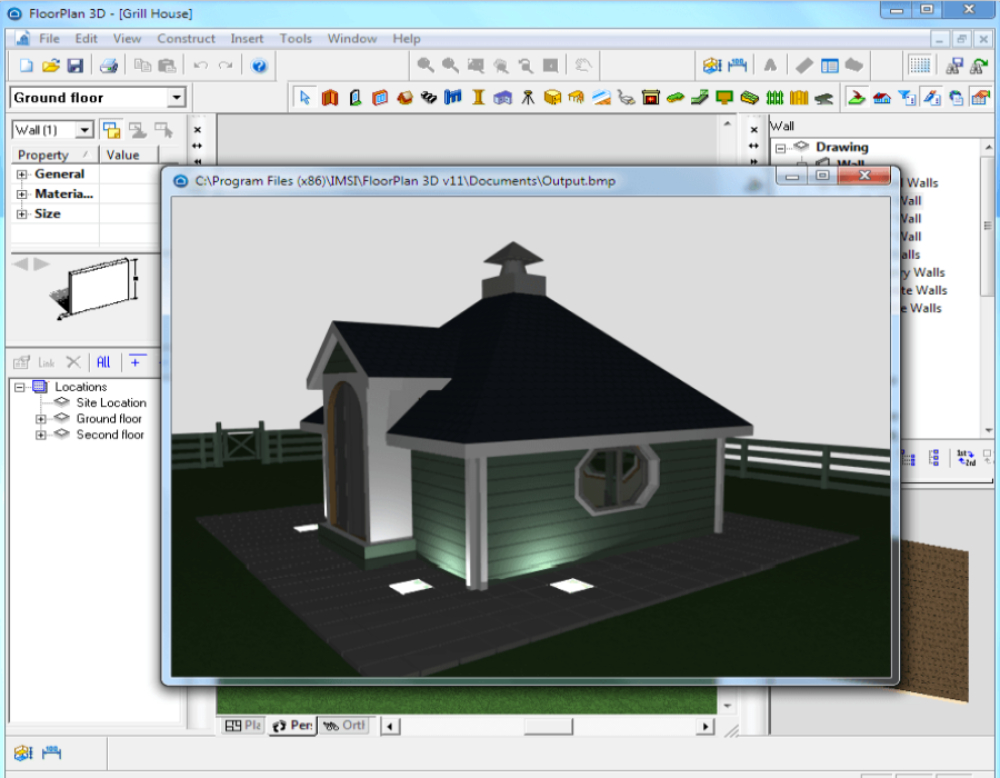Click the bottom-left 3D view status icon
1000x778 pixels.
[x=24, y=752]
